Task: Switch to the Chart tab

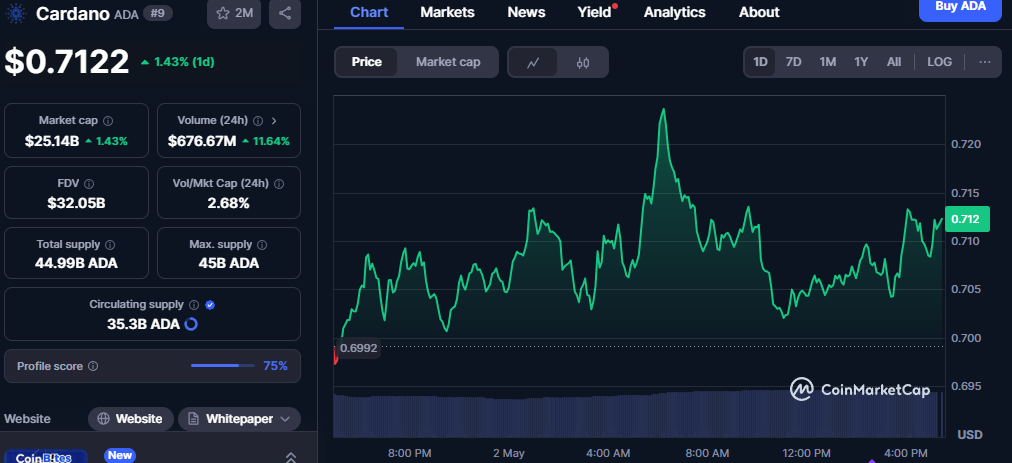Action: coord(369,12)
